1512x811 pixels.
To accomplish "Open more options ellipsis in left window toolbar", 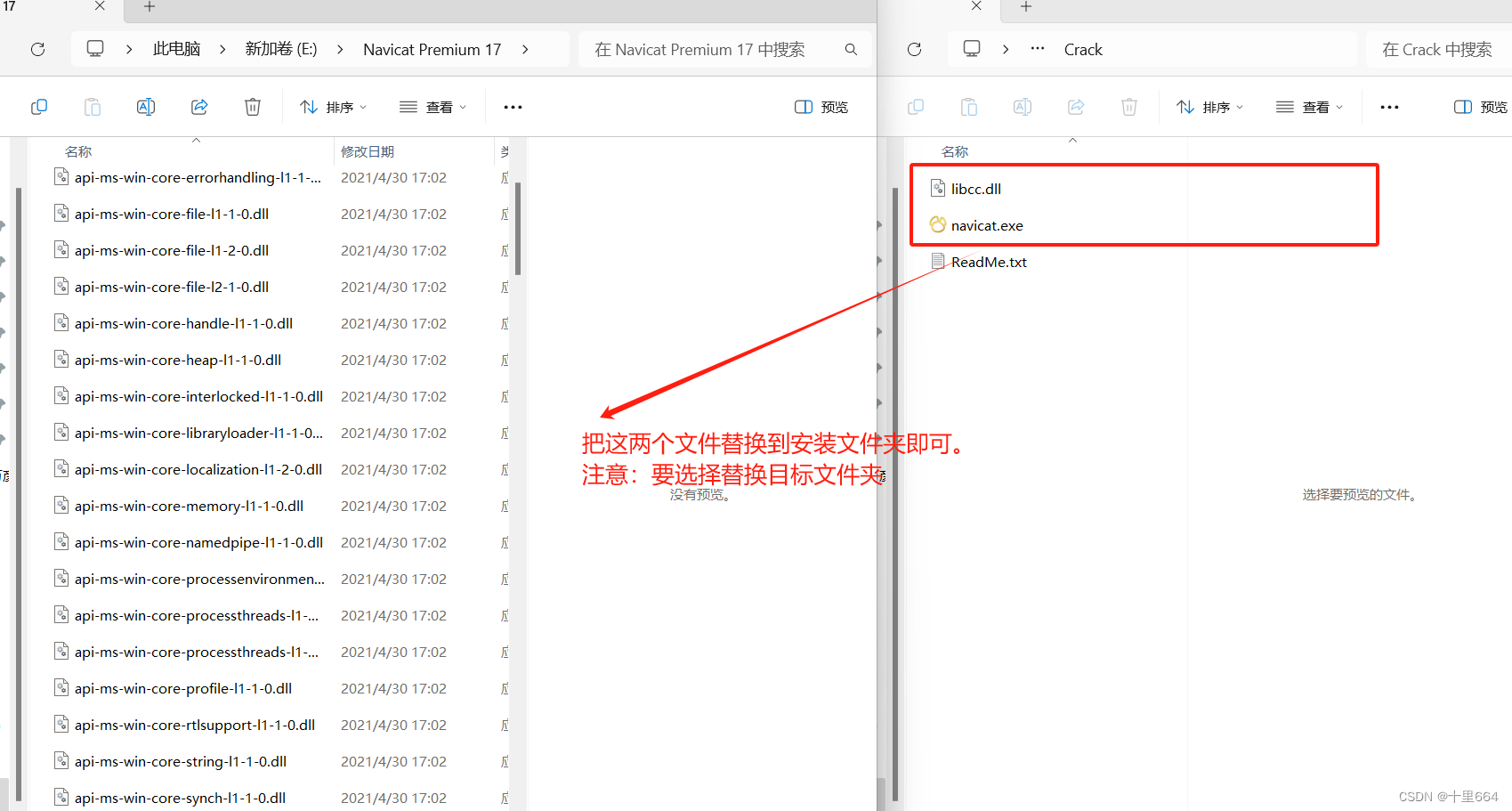I will point(513,107).
